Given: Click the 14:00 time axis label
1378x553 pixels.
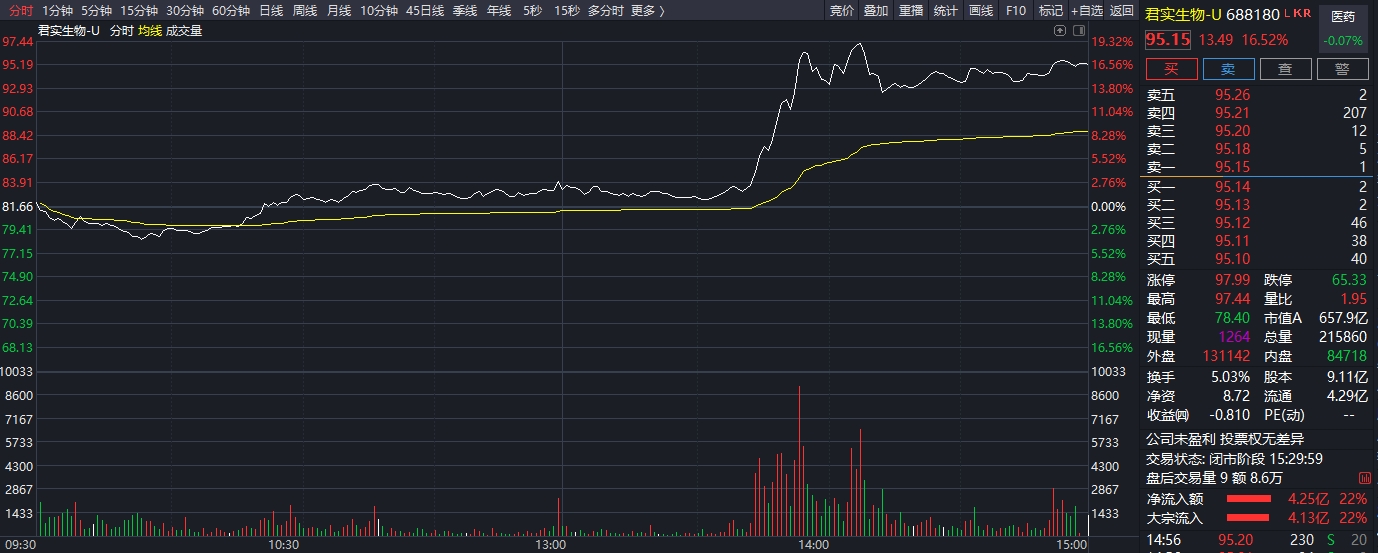Looking at the screenshot, I should click(813, 546).
